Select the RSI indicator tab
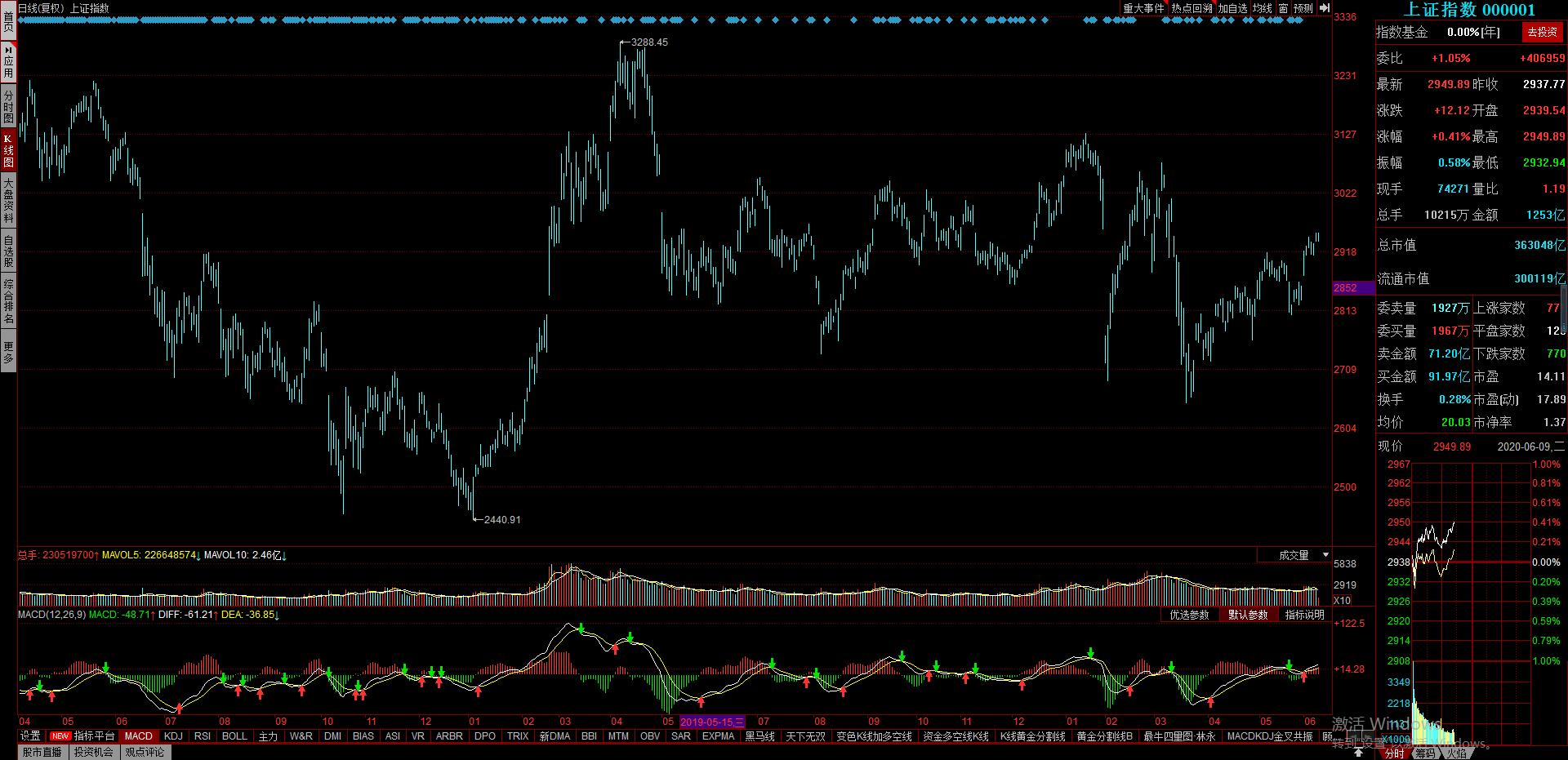This screenshot has width=1568, height=760. click(x=203, y=736)
